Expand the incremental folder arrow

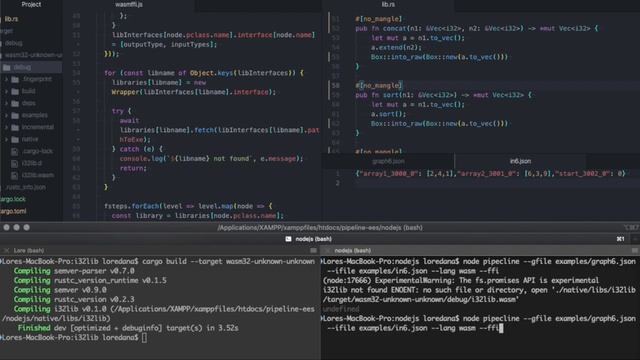[x=7, y=127]
